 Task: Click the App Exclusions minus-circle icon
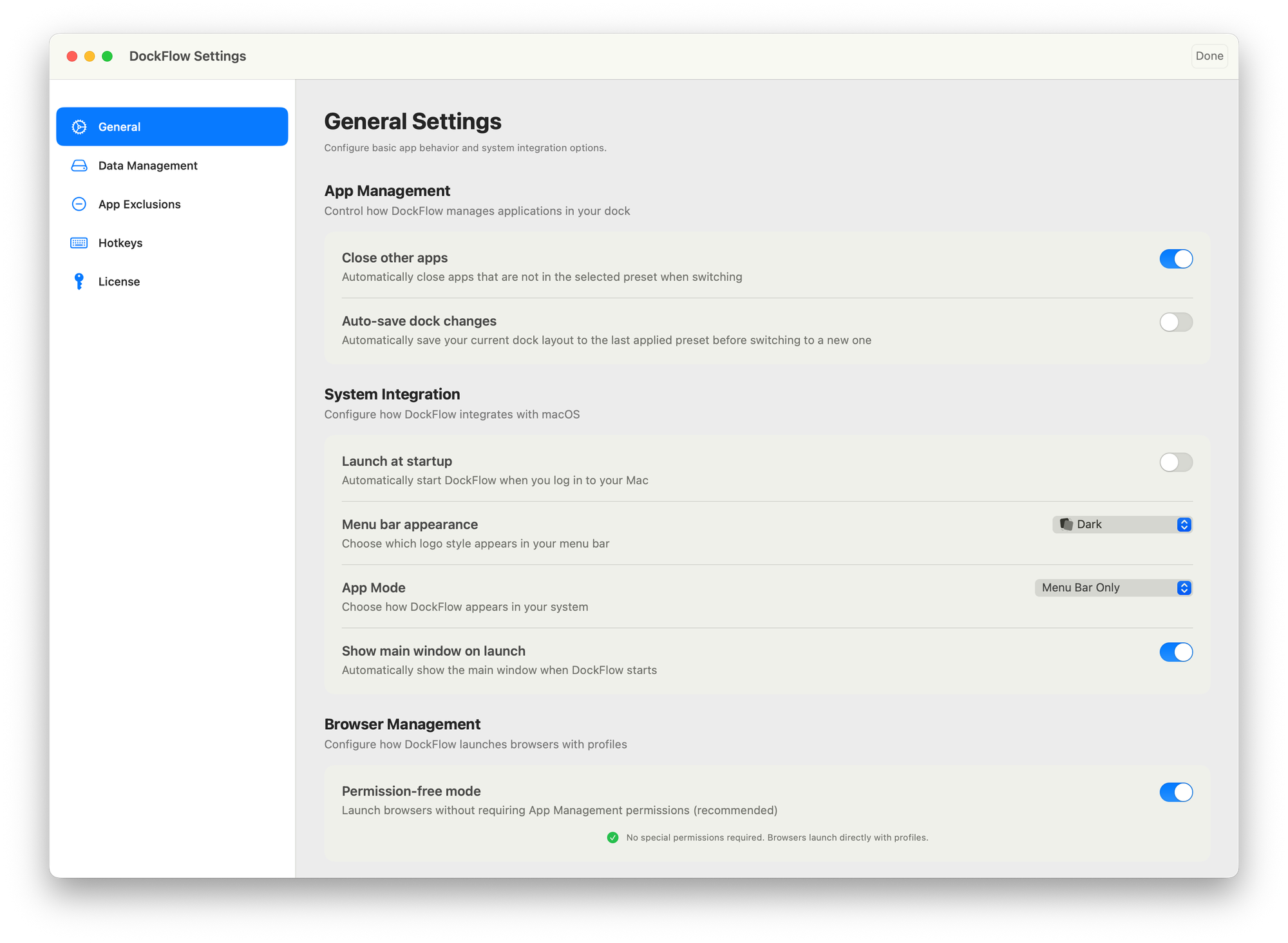tap(79, 204)
